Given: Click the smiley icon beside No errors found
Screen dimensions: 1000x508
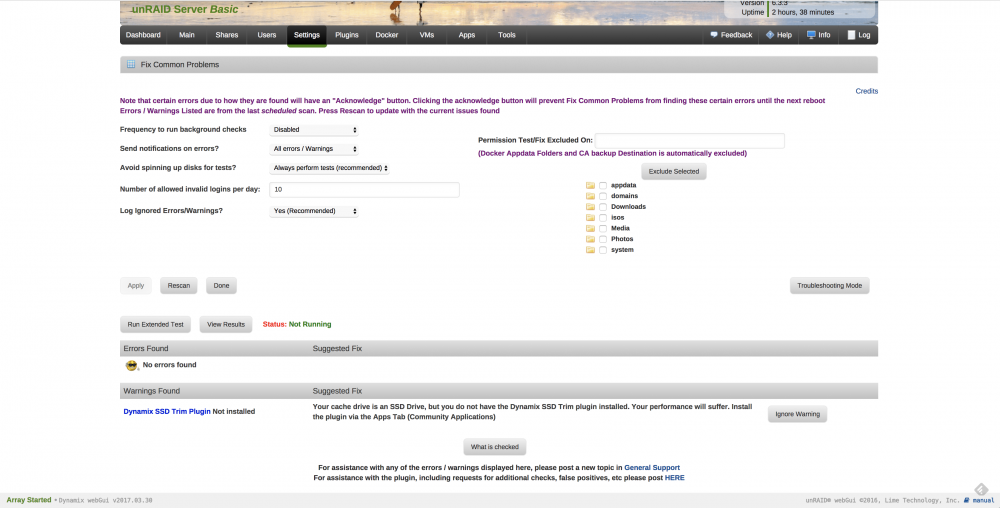Looking at the screenshot, I should click(132, 365).
